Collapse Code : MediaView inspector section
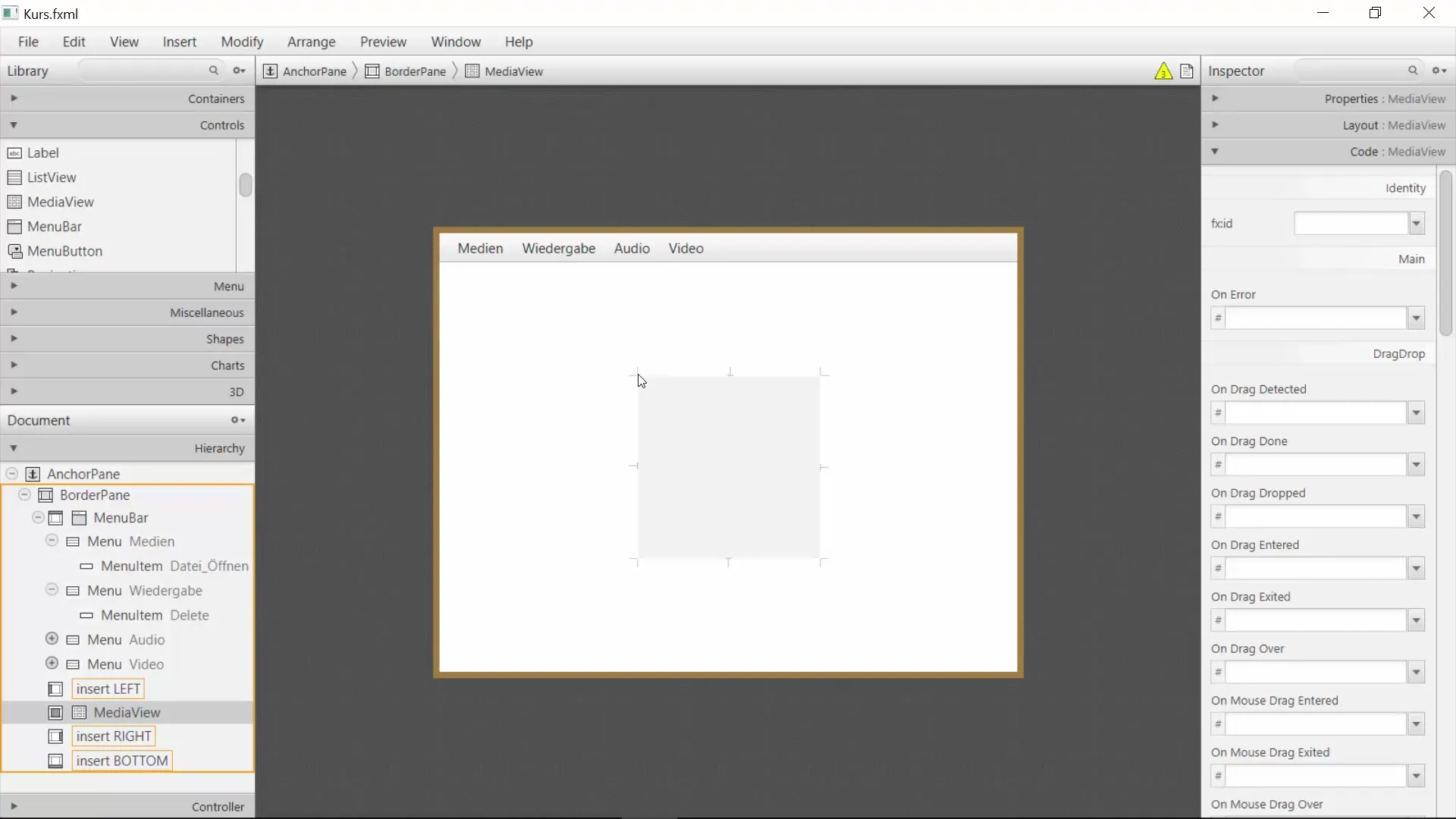Screen dimensions: 1456x819 tap(1329, 152)
